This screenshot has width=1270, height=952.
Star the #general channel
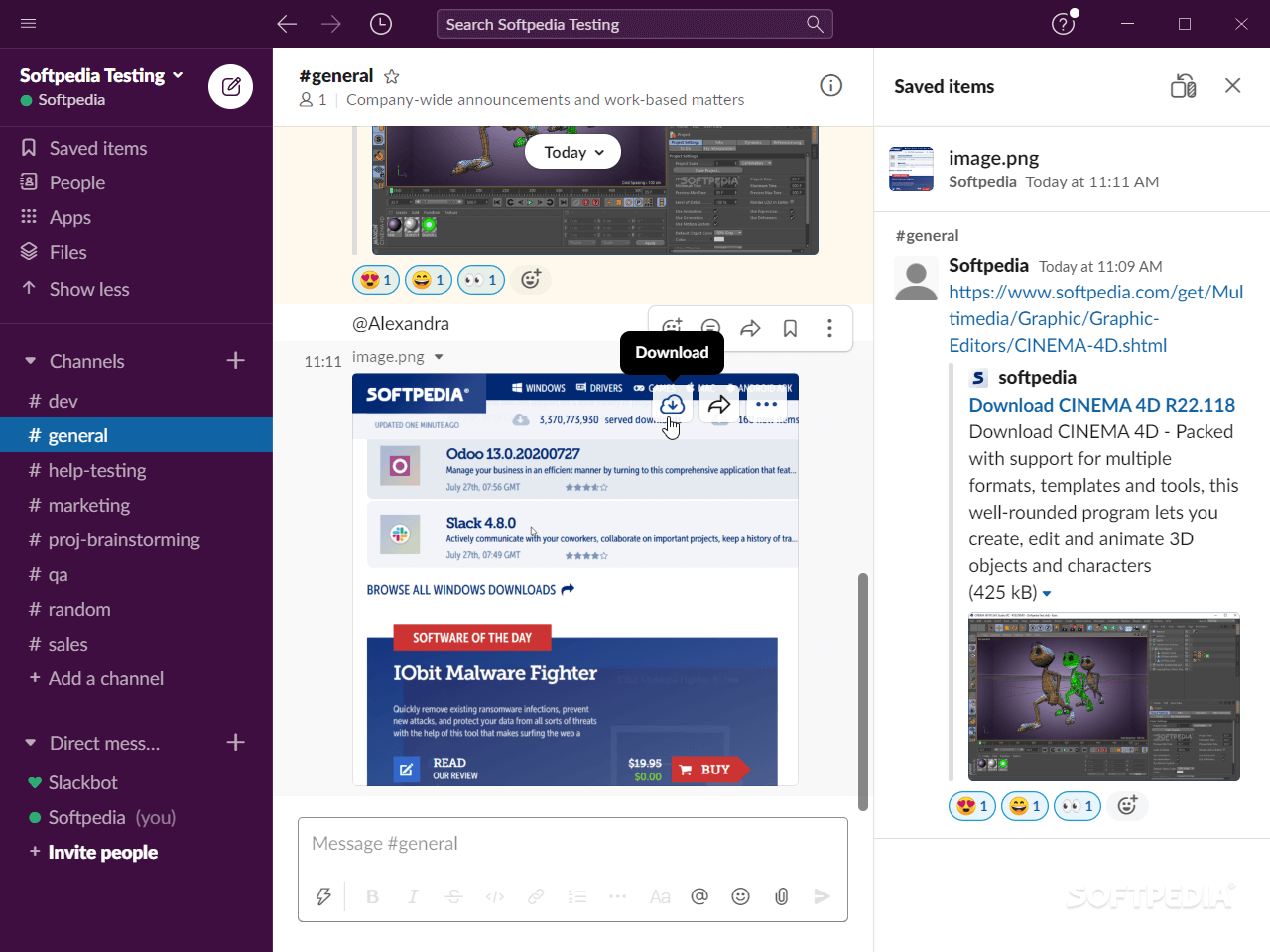[x=392, y=76]
